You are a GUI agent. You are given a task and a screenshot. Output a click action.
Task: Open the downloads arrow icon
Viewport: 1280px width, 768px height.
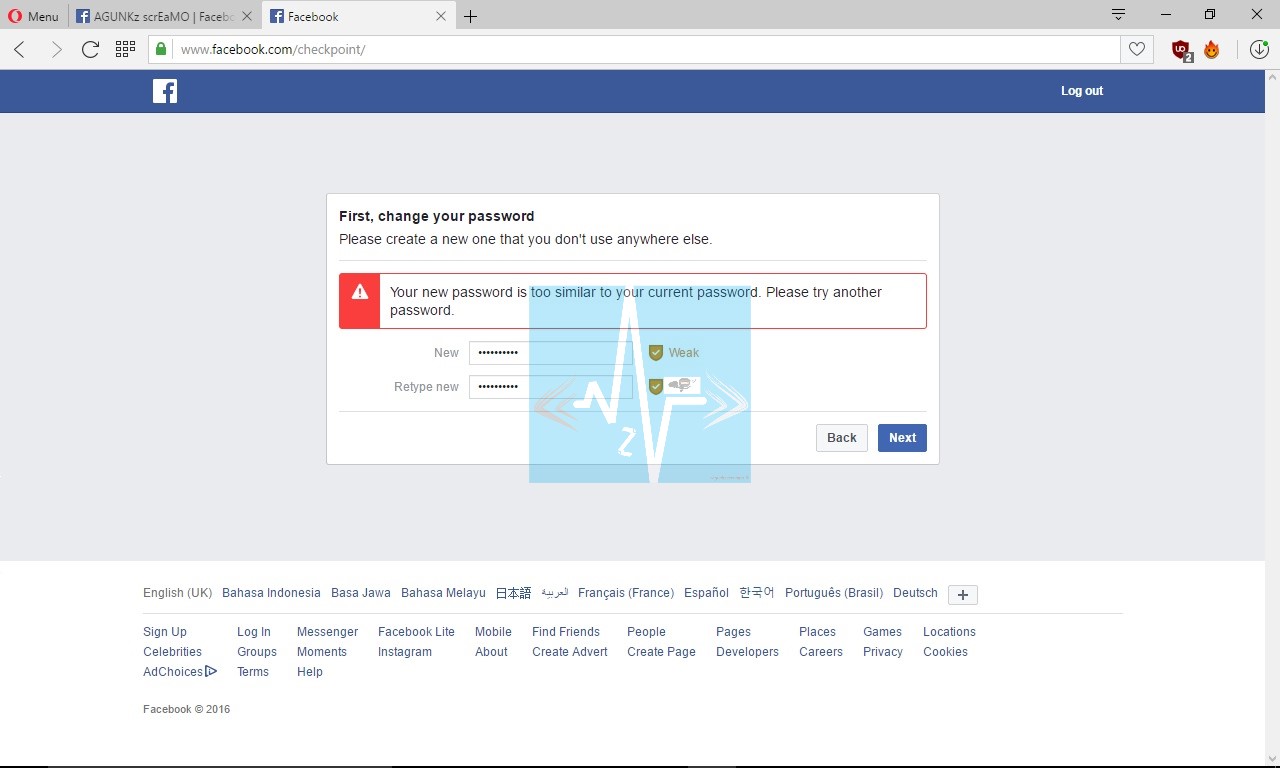pos(1258,49)
